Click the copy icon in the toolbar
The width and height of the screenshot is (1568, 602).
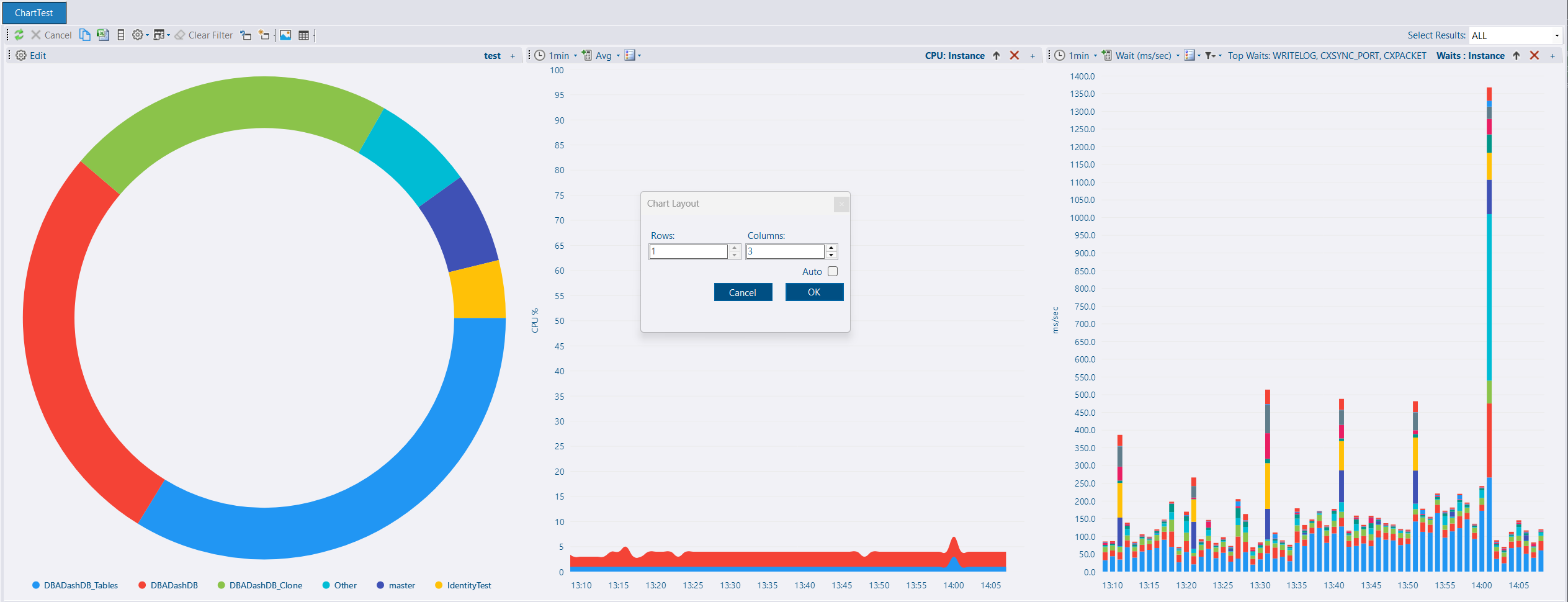[85, 35]
